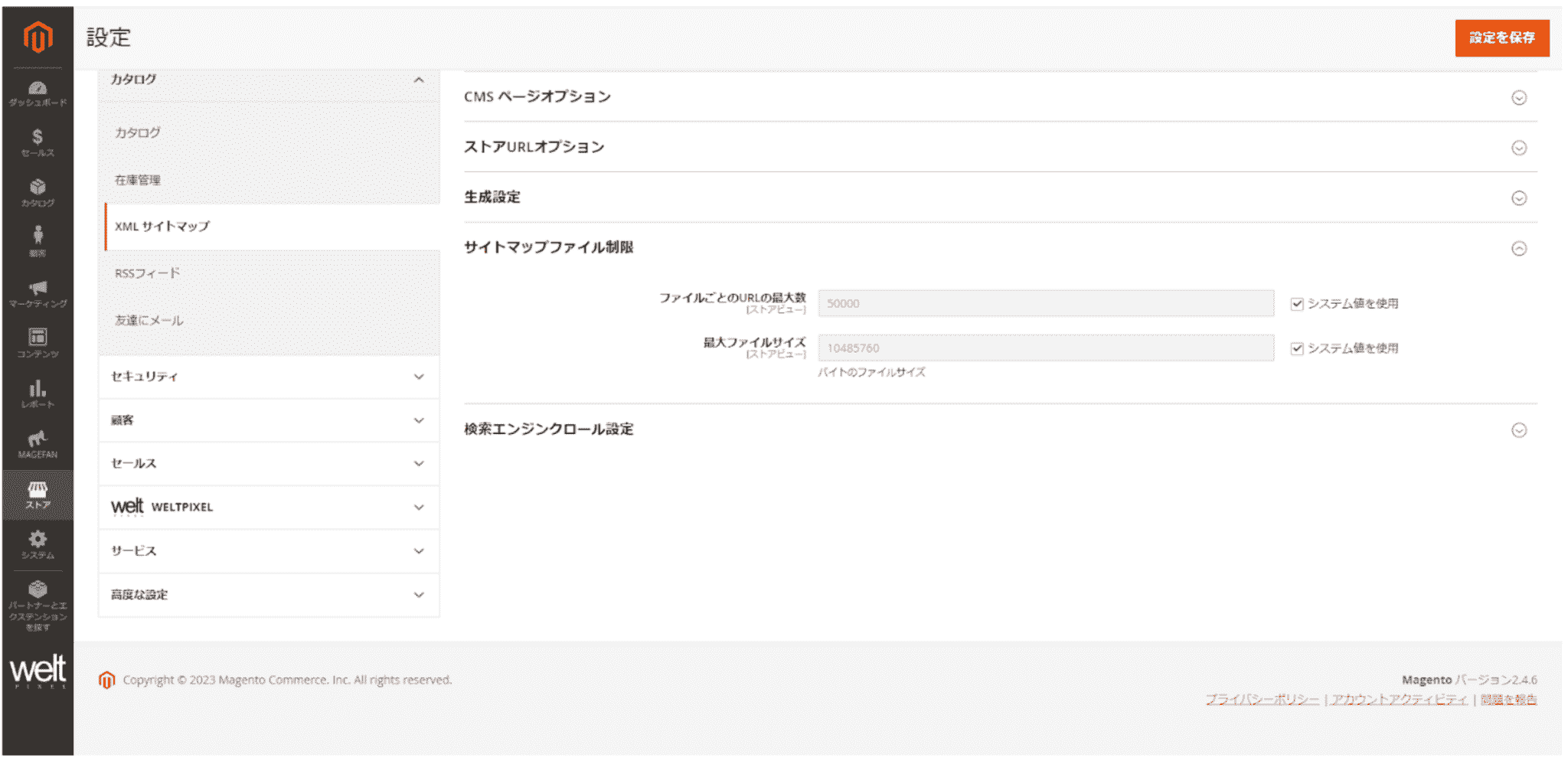Open the システム gear icon
This screenshot has width=1568, height=764.
[38, 540]
